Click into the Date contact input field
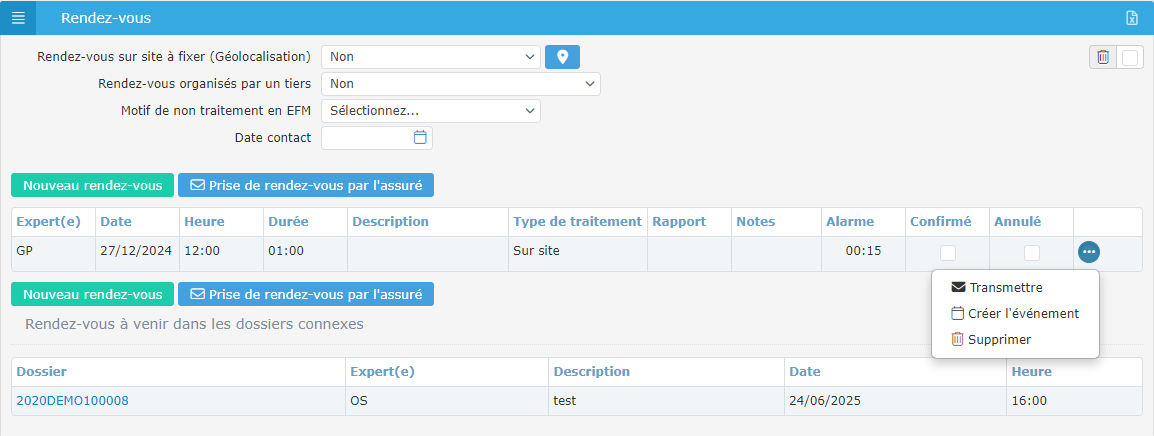The image size is (1154, 436). 366,137
